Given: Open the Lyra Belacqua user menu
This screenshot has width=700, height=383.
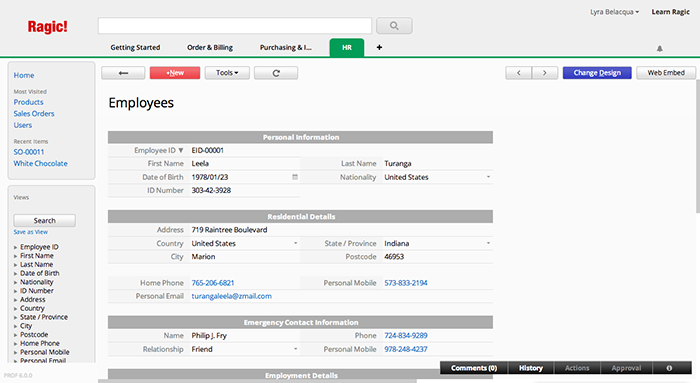Looking at the screenshot, I should pos(614,12).
